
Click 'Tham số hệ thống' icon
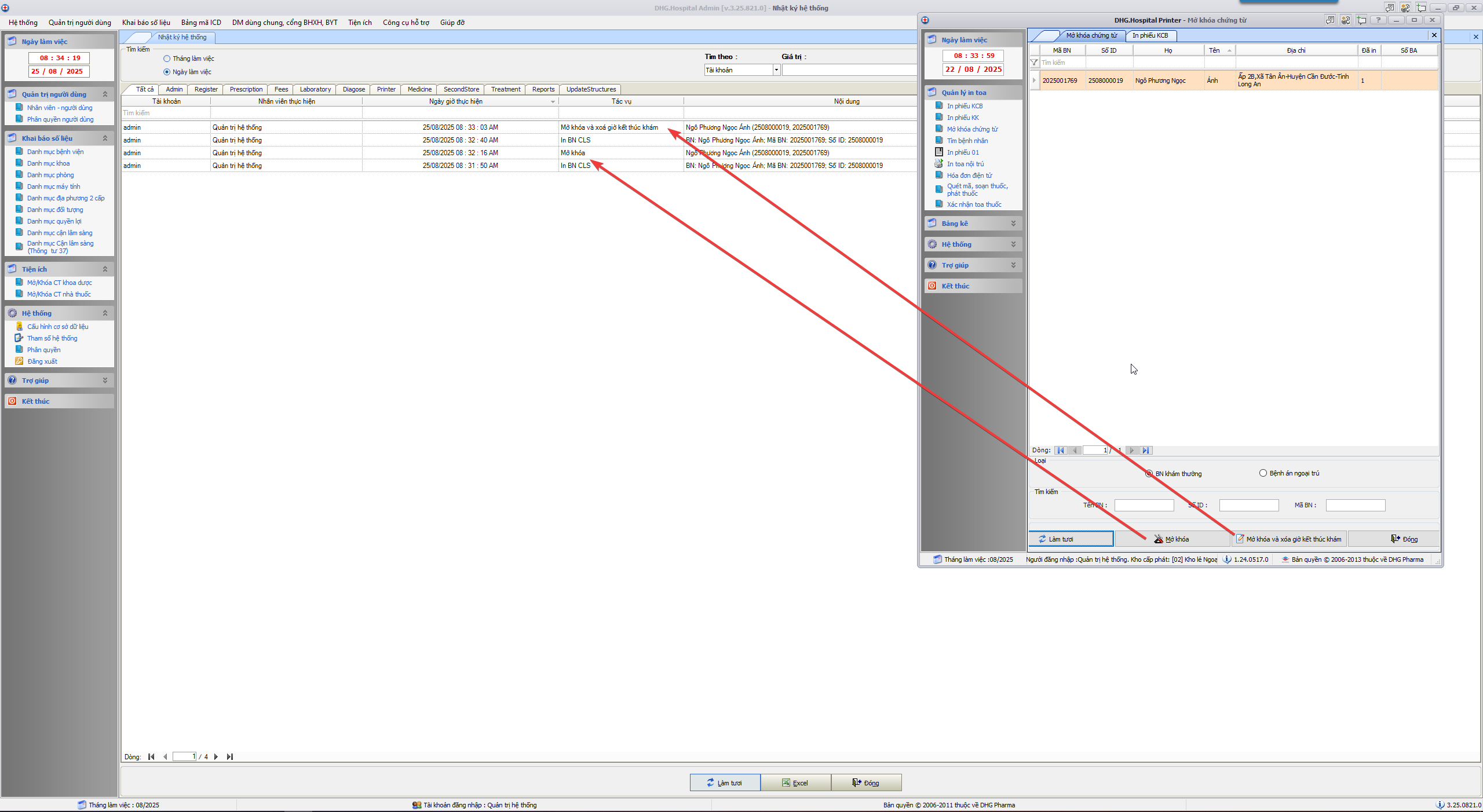19,338
